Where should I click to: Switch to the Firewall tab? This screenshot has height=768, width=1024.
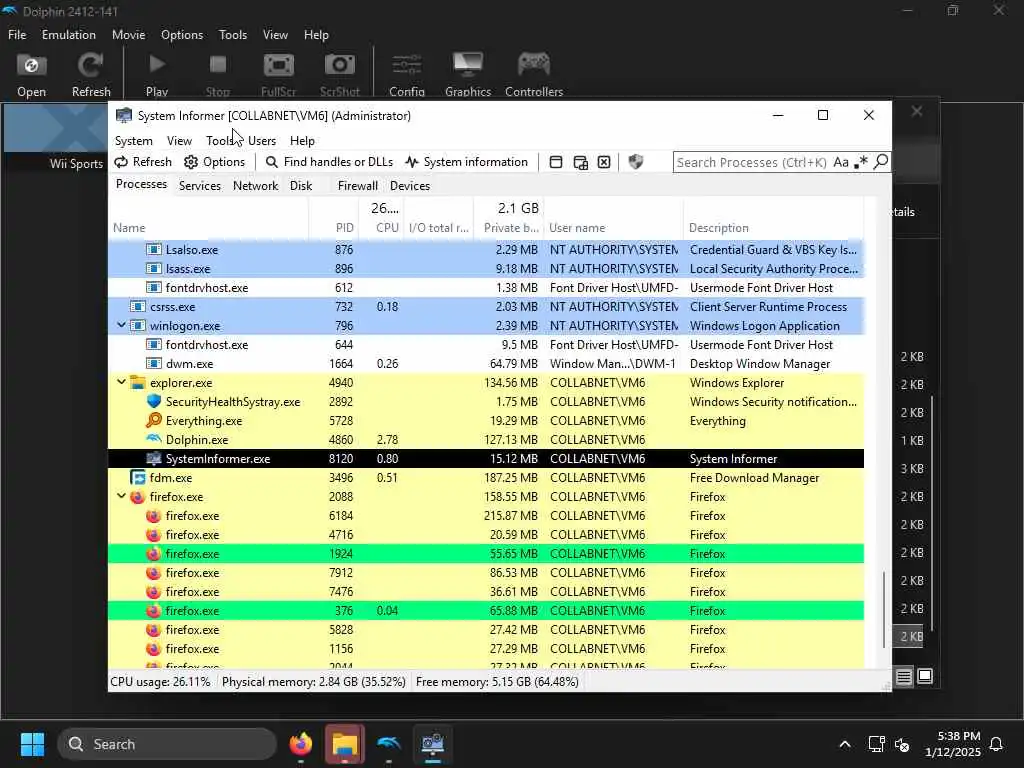[x=357, y=185]
